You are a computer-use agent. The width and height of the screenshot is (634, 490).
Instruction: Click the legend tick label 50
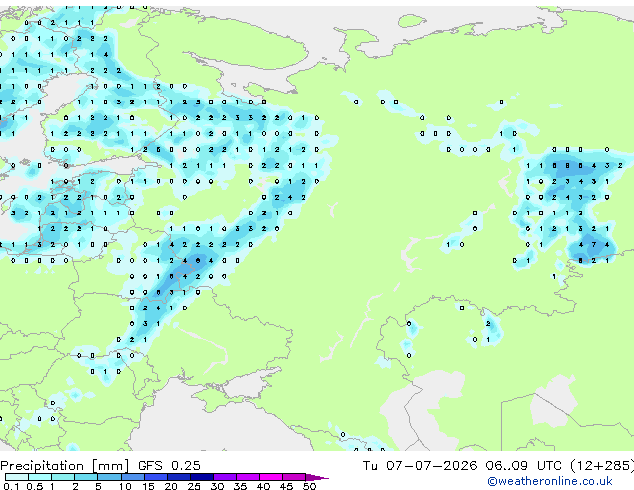coord(310,486)
